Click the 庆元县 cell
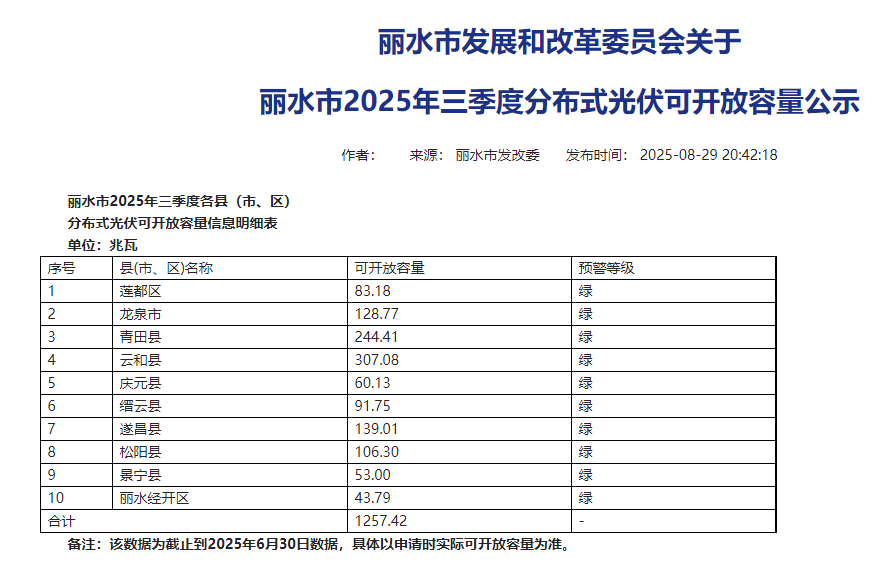The height and width of the screenshot is (571, 889). [140, 383]
